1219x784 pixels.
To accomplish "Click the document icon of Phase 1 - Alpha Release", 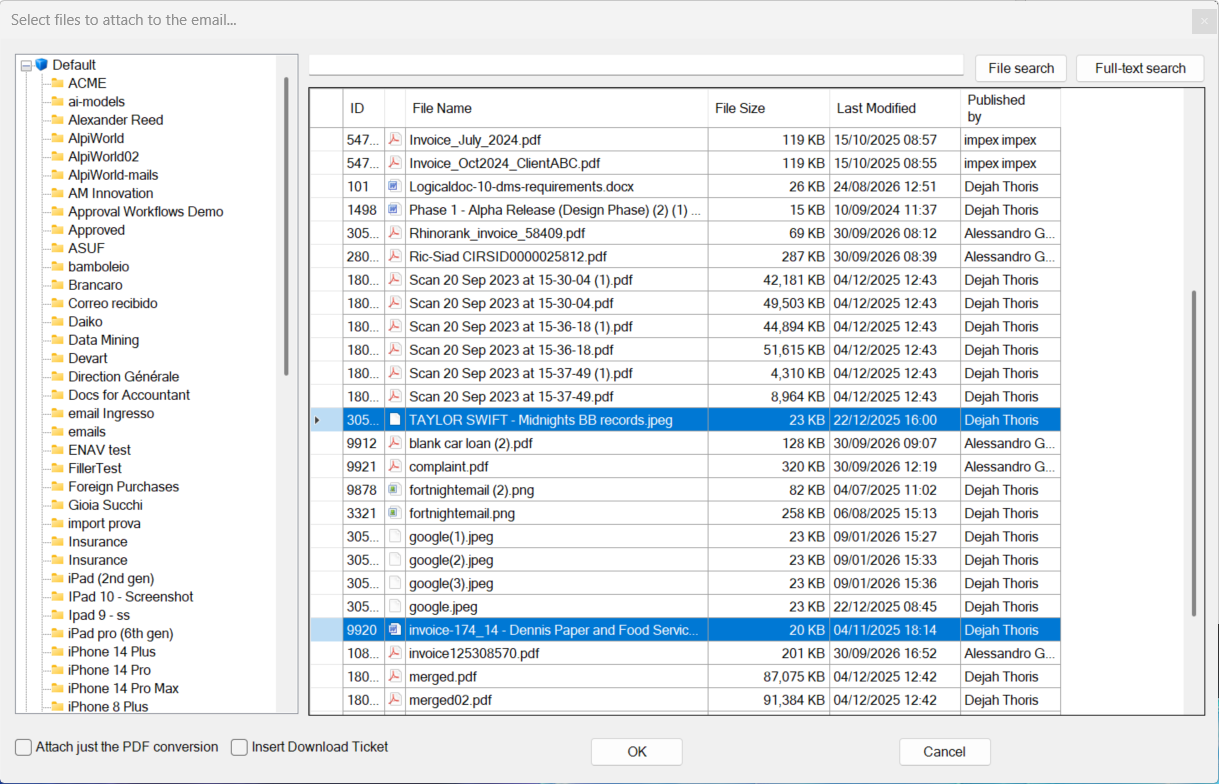I will (x=394, y=210).
